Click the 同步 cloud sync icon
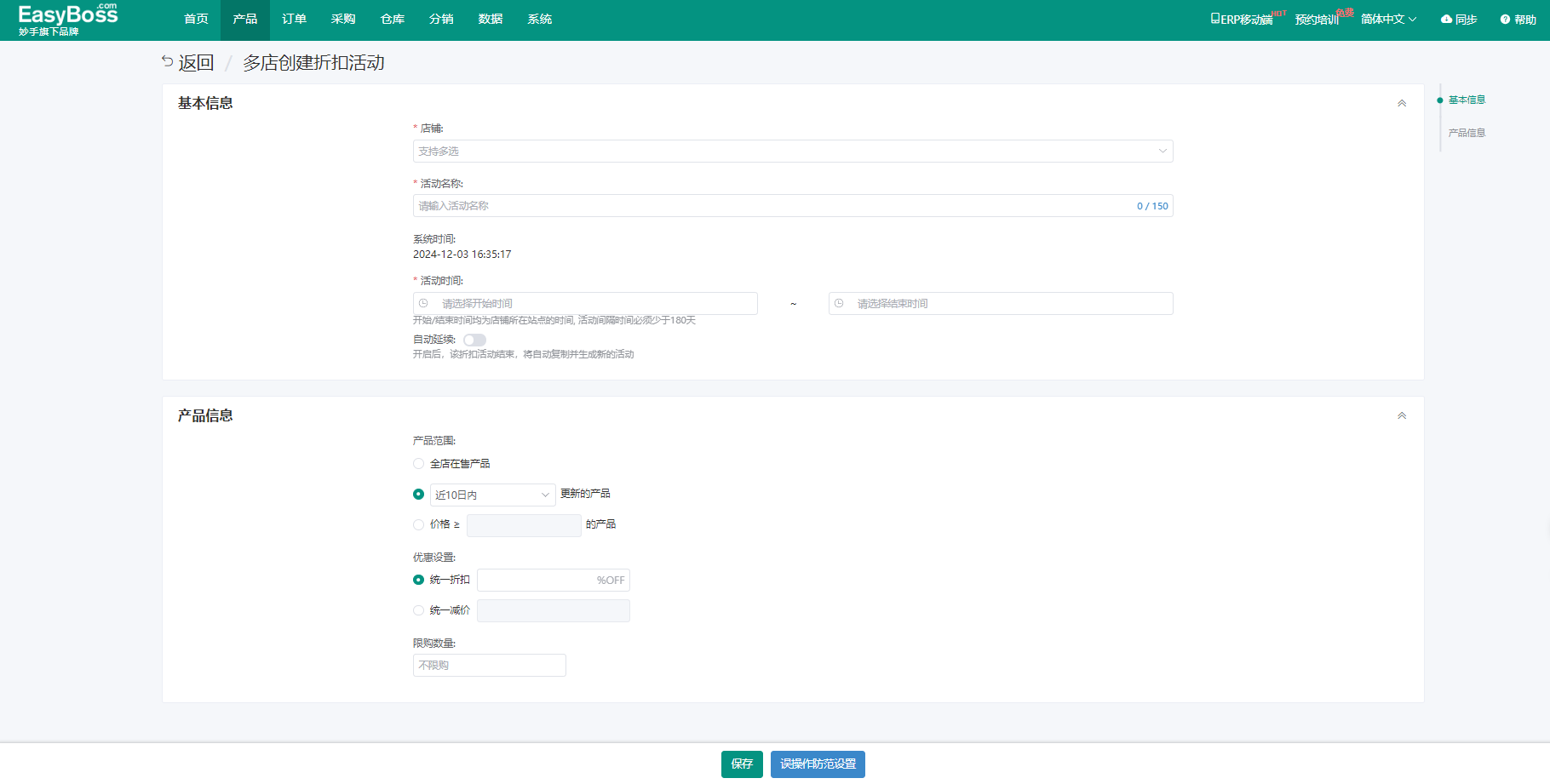The image size is (1550, 784). tap(1446, 19)
